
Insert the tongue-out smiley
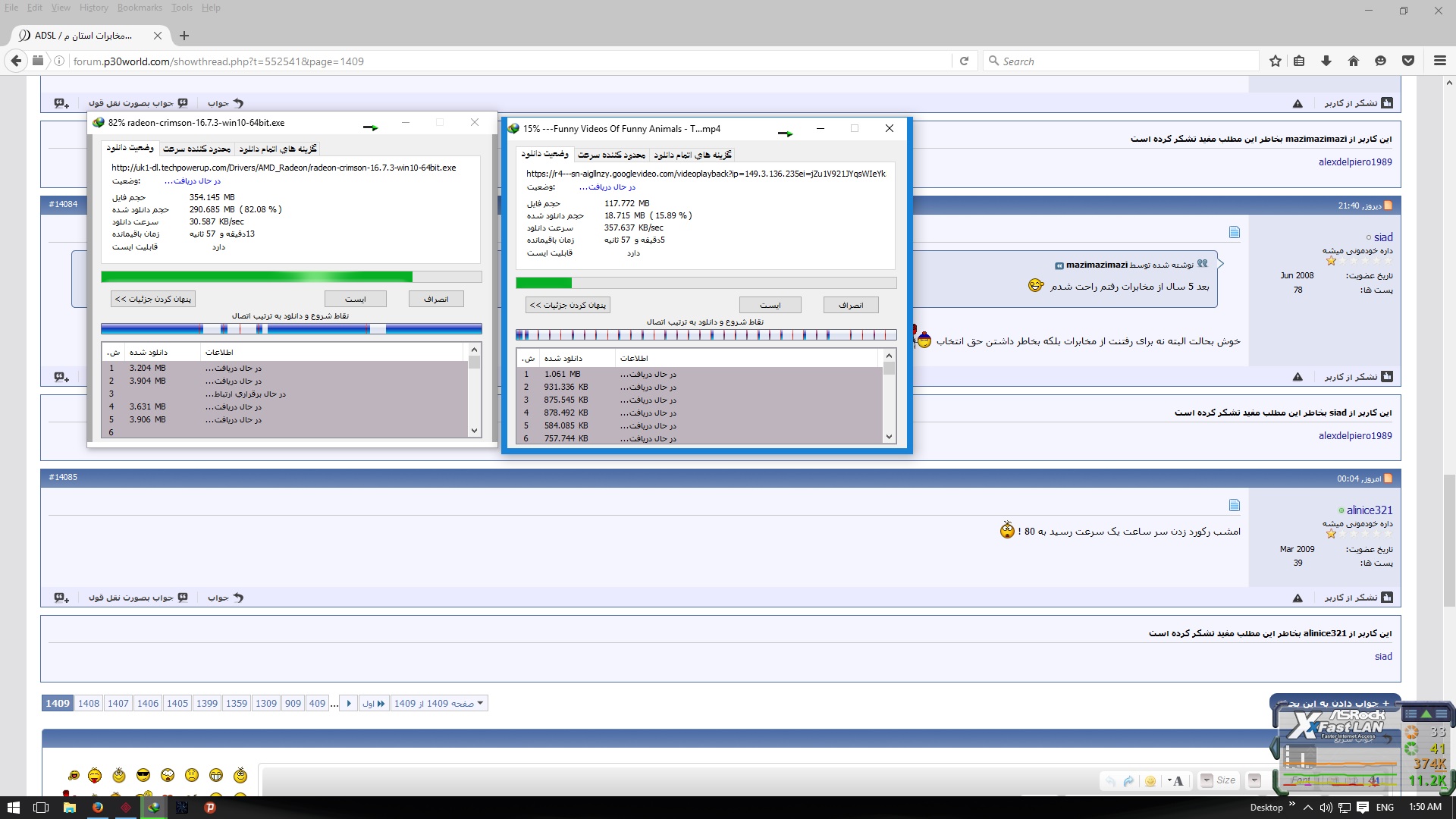tap(95, 774)
